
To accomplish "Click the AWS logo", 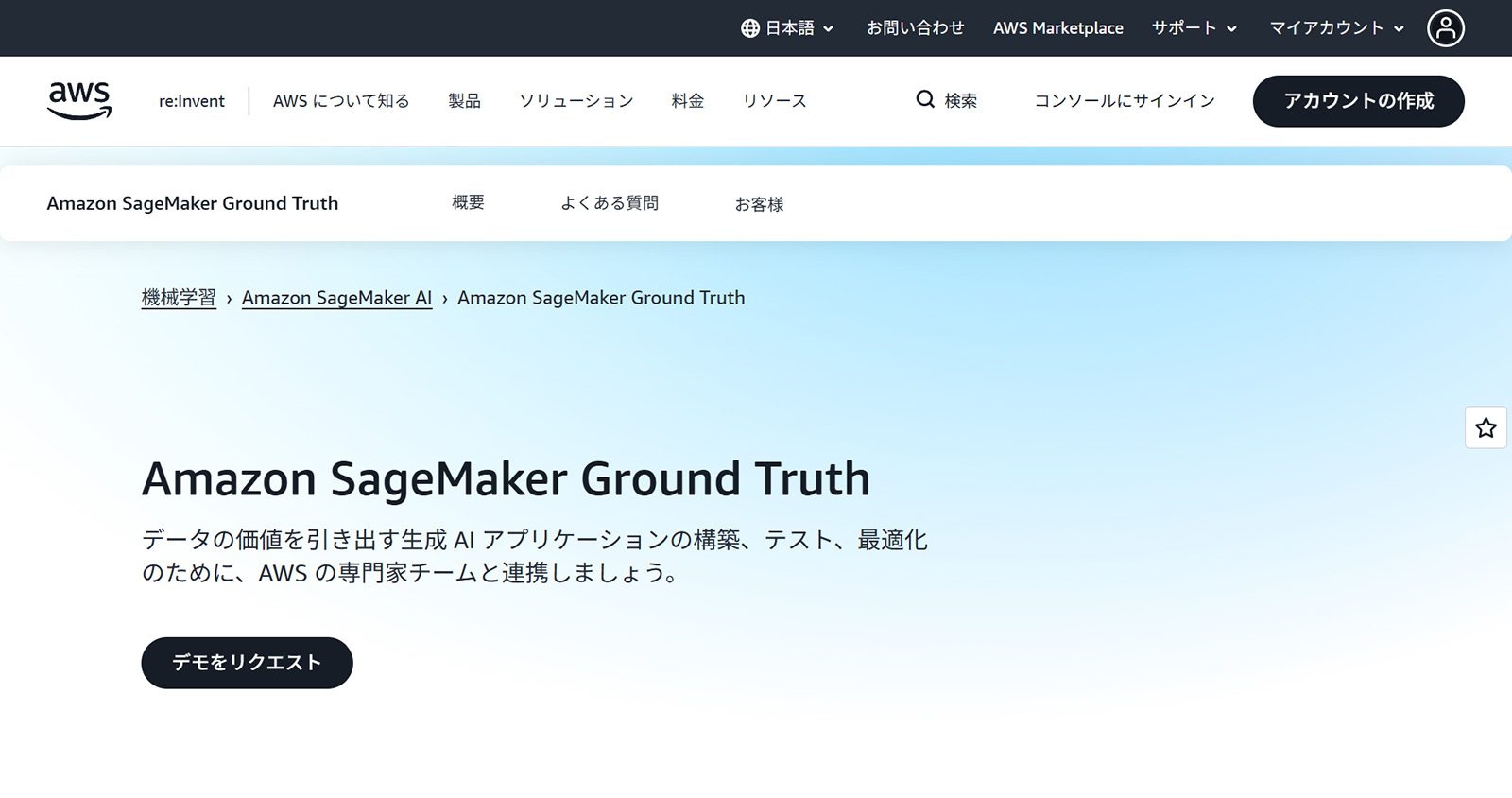I will (79, 100).
